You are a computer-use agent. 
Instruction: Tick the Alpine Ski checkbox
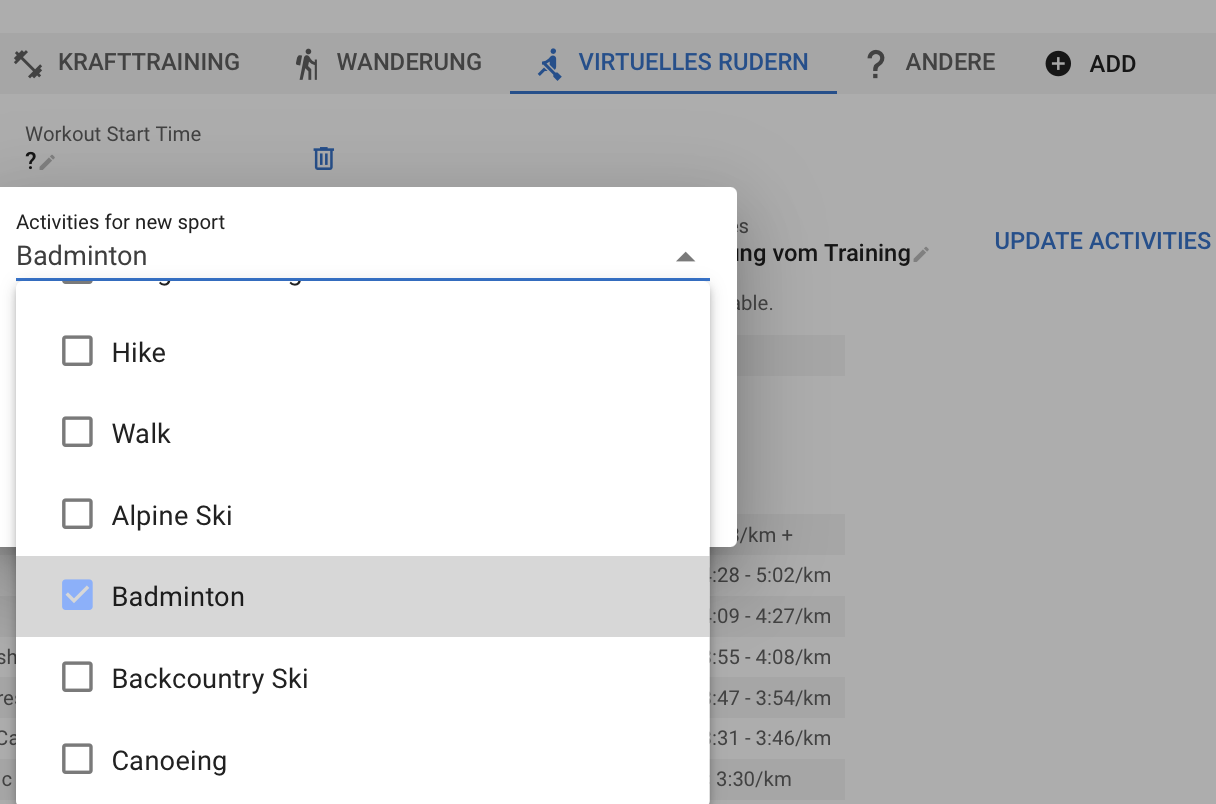tap(77, 514)
